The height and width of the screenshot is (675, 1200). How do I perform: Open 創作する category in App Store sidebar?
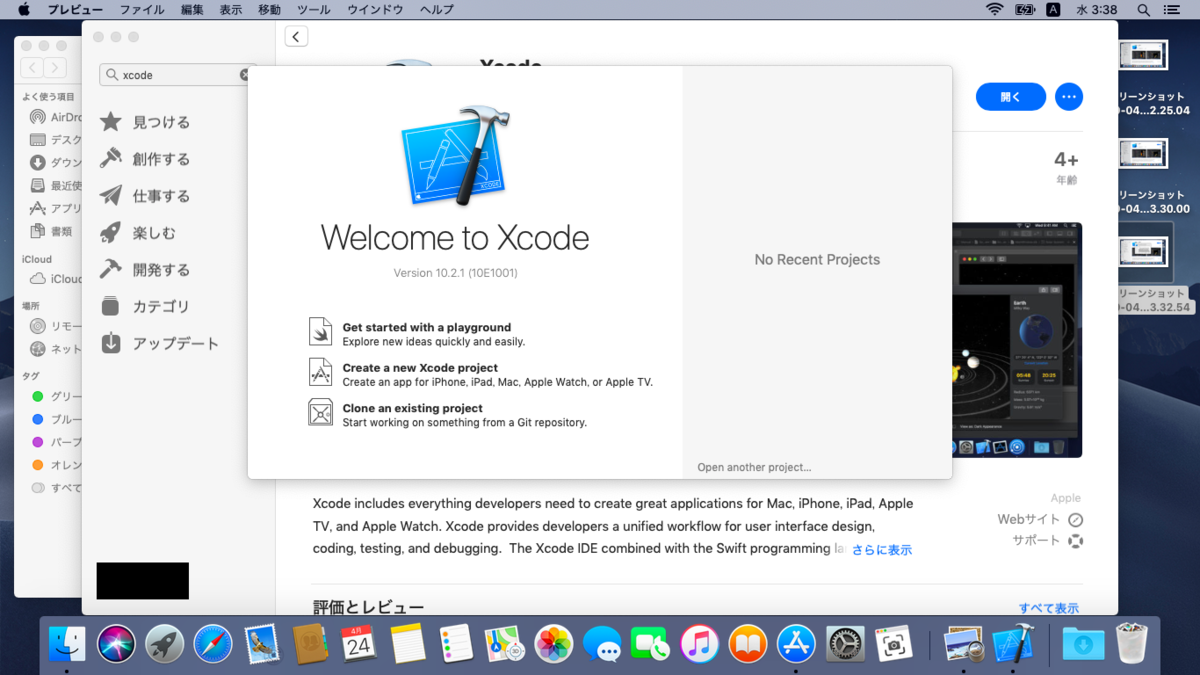[146, 159]
